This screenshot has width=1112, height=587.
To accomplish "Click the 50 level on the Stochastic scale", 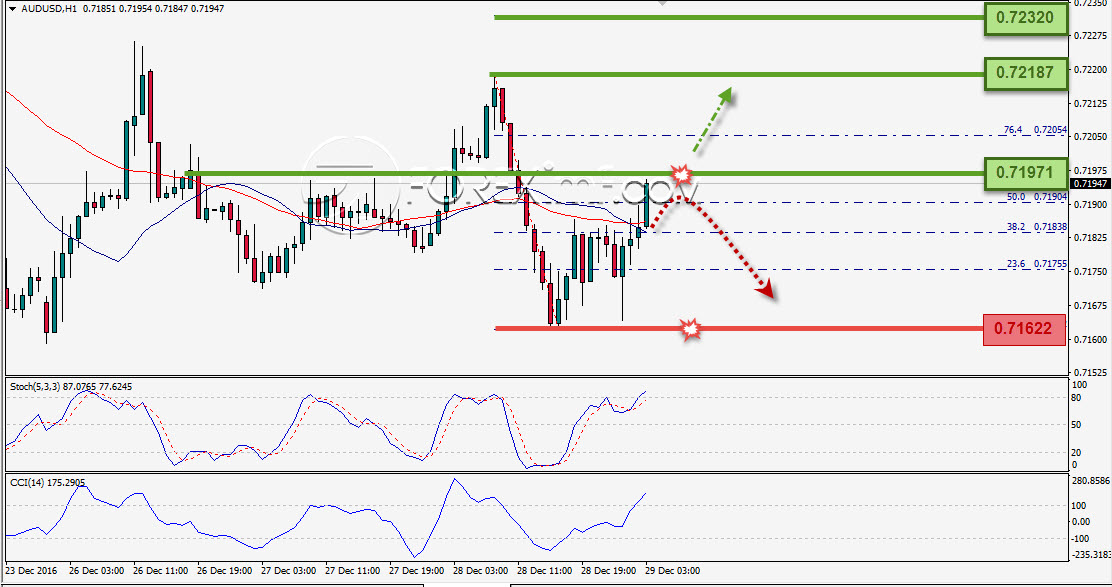I will [x=1076, y=425].
